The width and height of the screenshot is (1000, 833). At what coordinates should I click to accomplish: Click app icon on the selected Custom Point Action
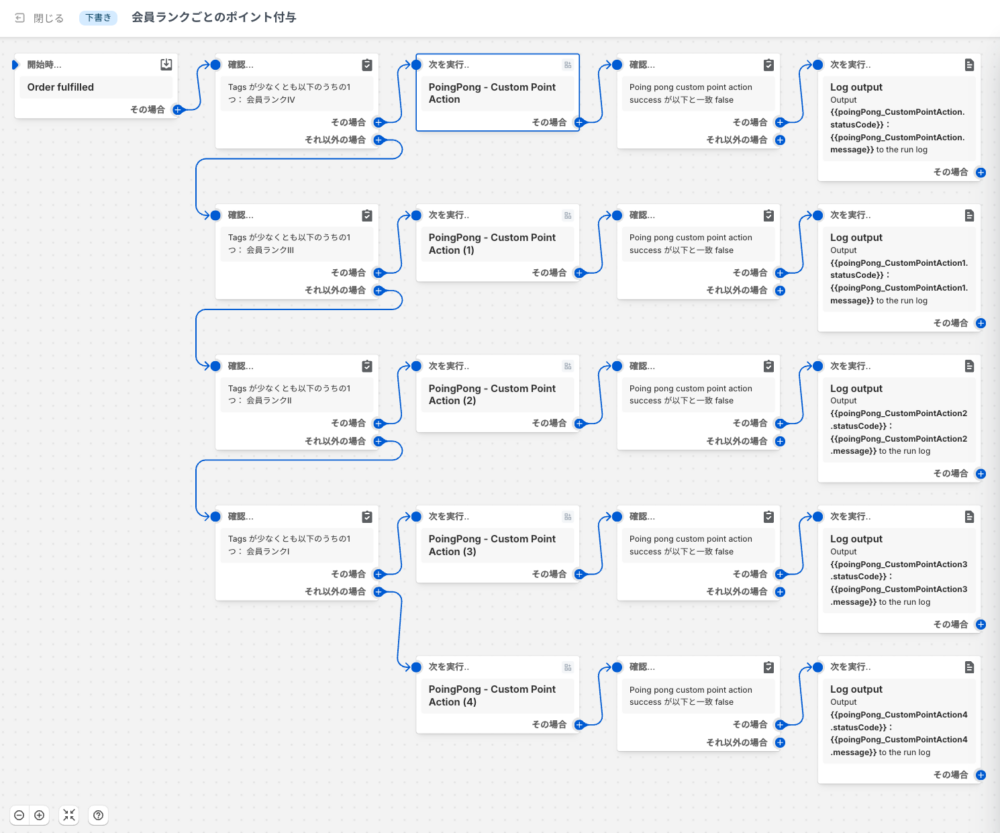coord(568,64)
